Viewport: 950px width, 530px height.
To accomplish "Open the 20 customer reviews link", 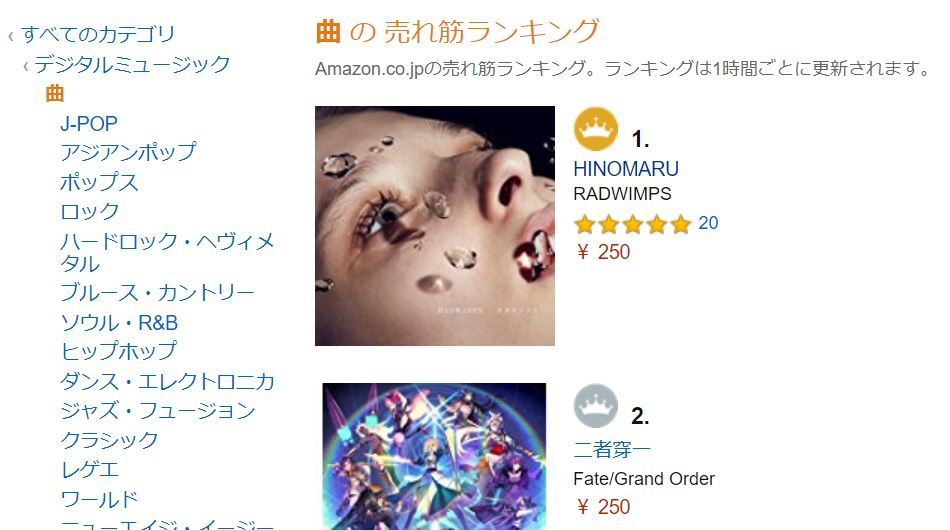I will [x=708, y=223].
